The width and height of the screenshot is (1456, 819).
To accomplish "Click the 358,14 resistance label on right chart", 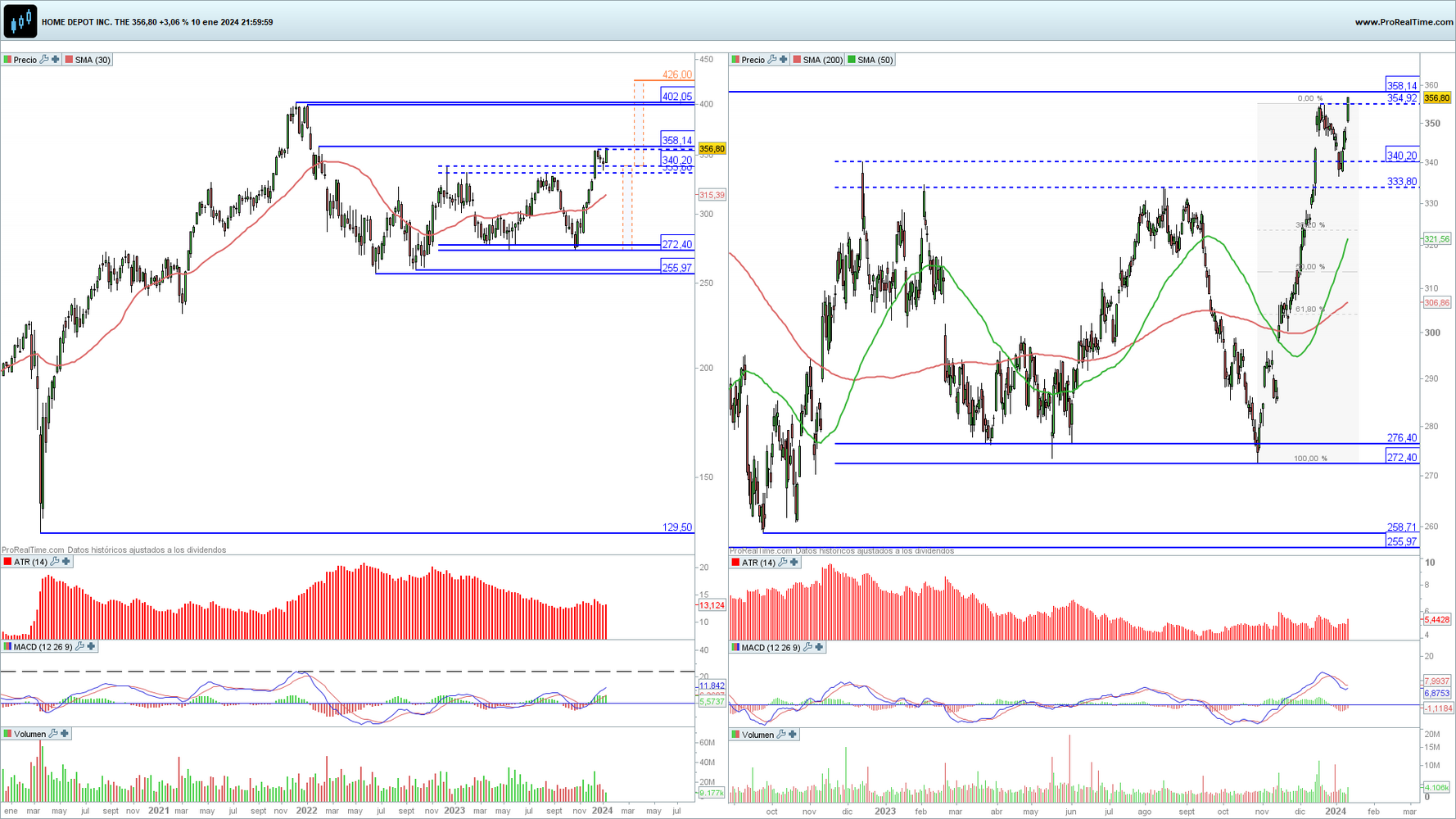I will [x=1402, y=85].
